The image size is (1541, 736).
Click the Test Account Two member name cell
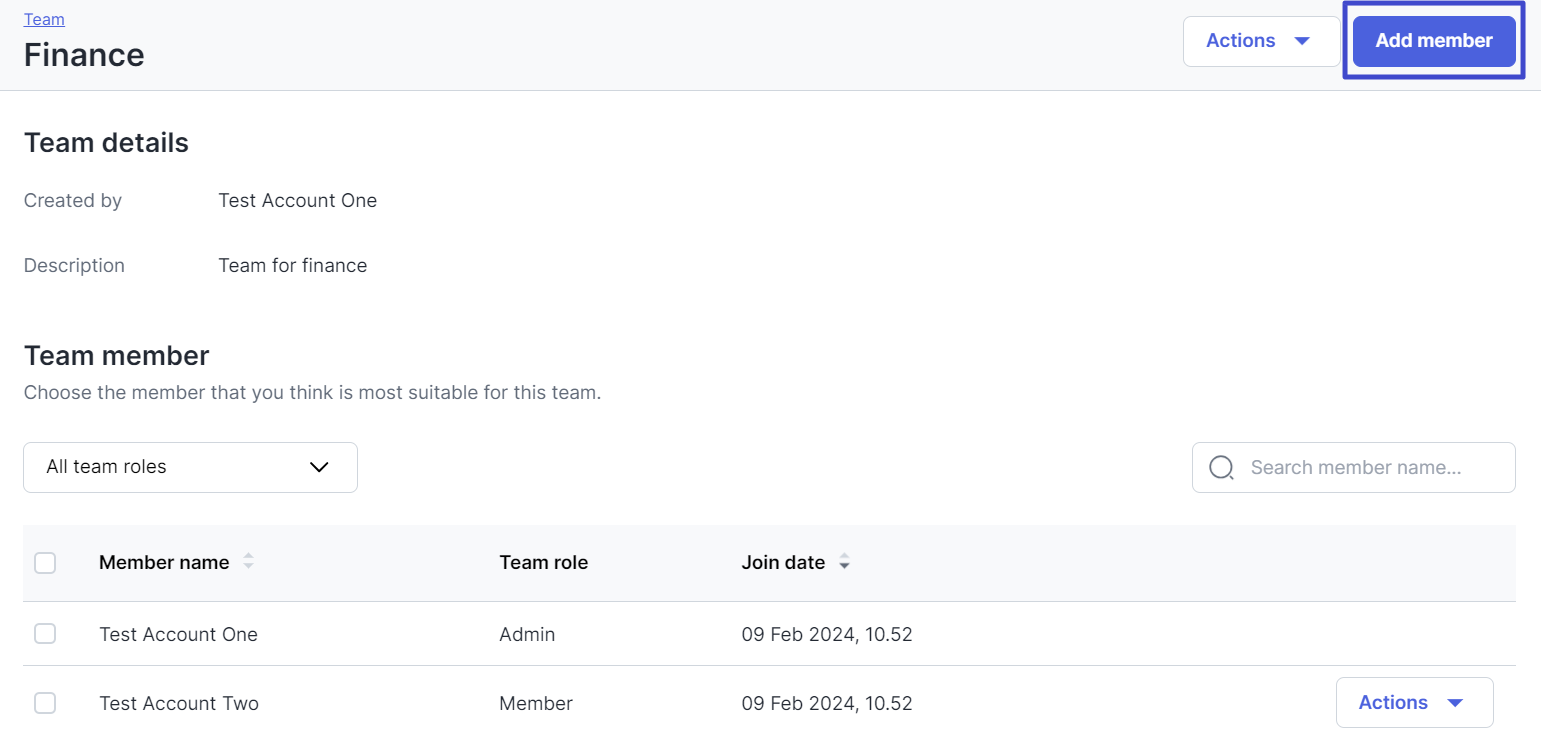click(x=179, y=703)
